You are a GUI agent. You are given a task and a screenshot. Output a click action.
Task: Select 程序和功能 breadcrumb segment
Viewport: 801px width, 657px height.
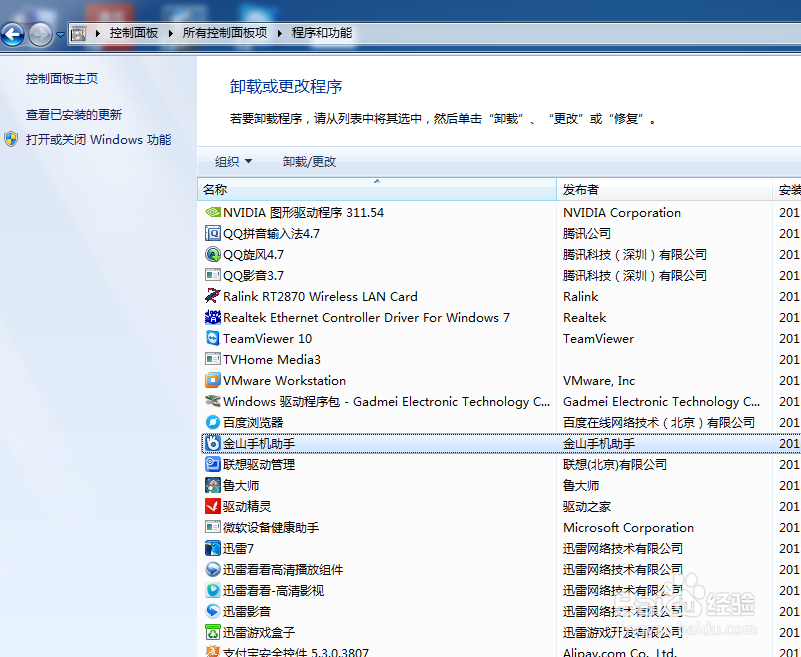322,33
